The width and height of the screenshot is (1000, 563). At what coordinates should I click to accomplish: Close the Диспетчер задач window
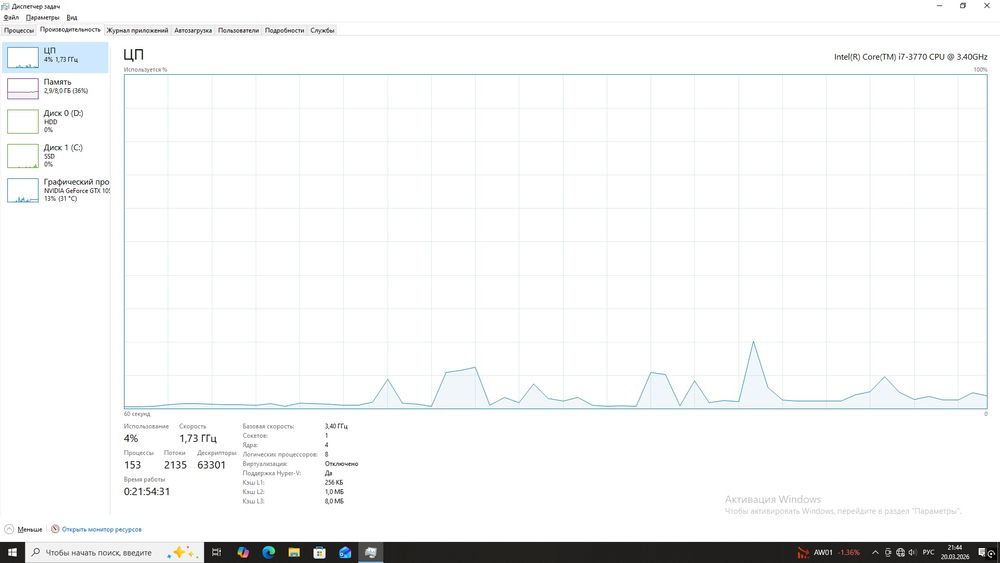(987, 6)
